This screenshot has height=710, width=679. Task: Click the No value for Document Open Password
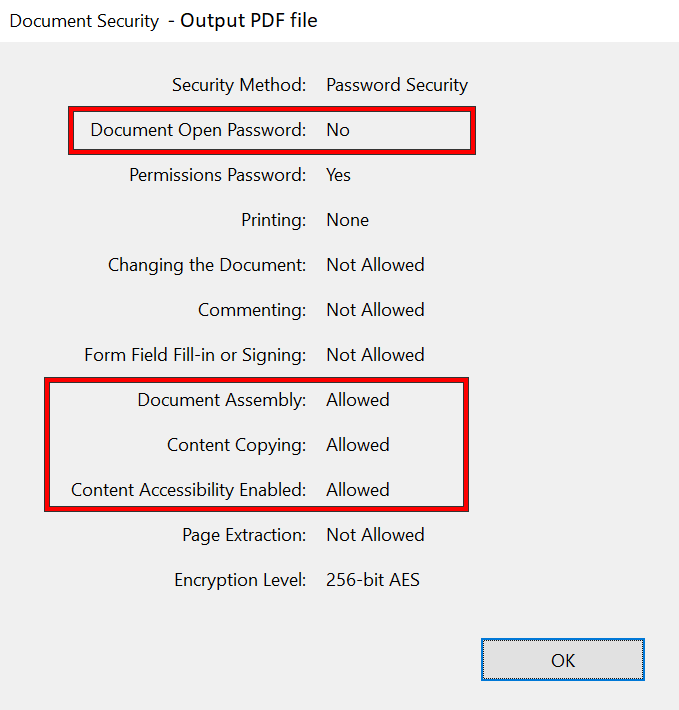(x=338, y=130)
